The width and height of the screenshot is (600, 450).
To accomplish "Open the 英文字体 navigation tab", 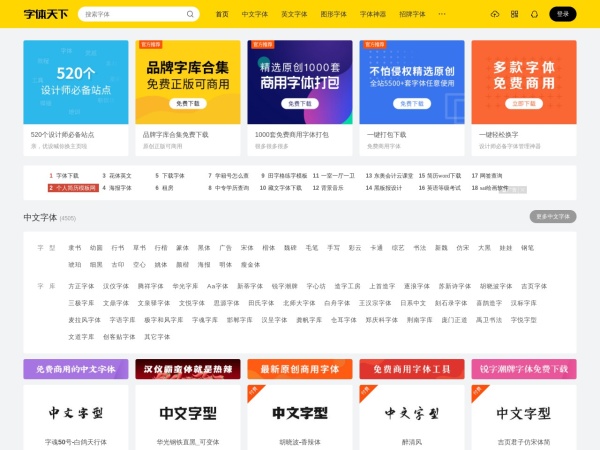I will [x=294, y=14].
